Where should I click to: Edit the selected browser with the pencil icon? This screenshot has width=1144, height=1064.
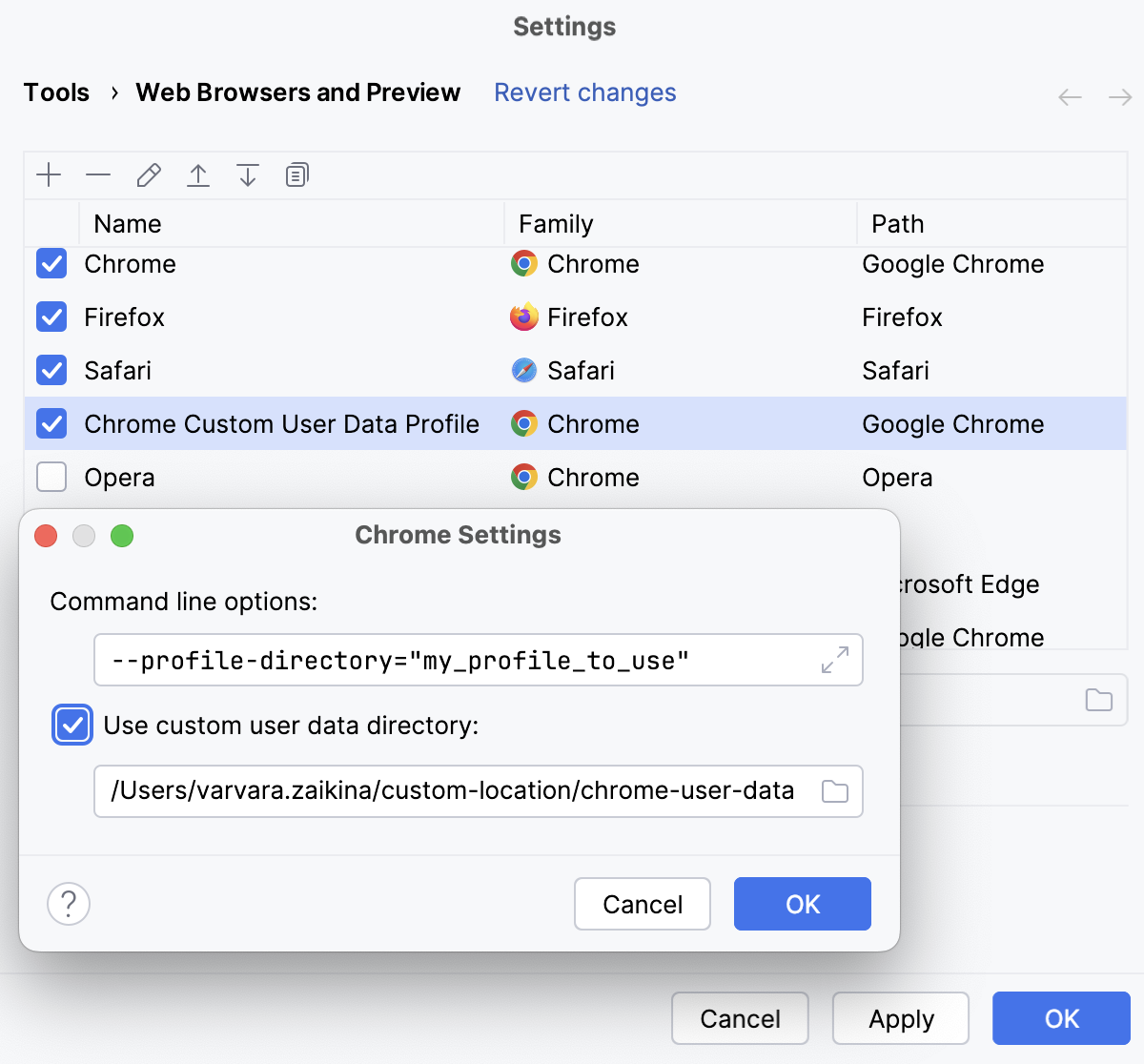click(148, 175)
